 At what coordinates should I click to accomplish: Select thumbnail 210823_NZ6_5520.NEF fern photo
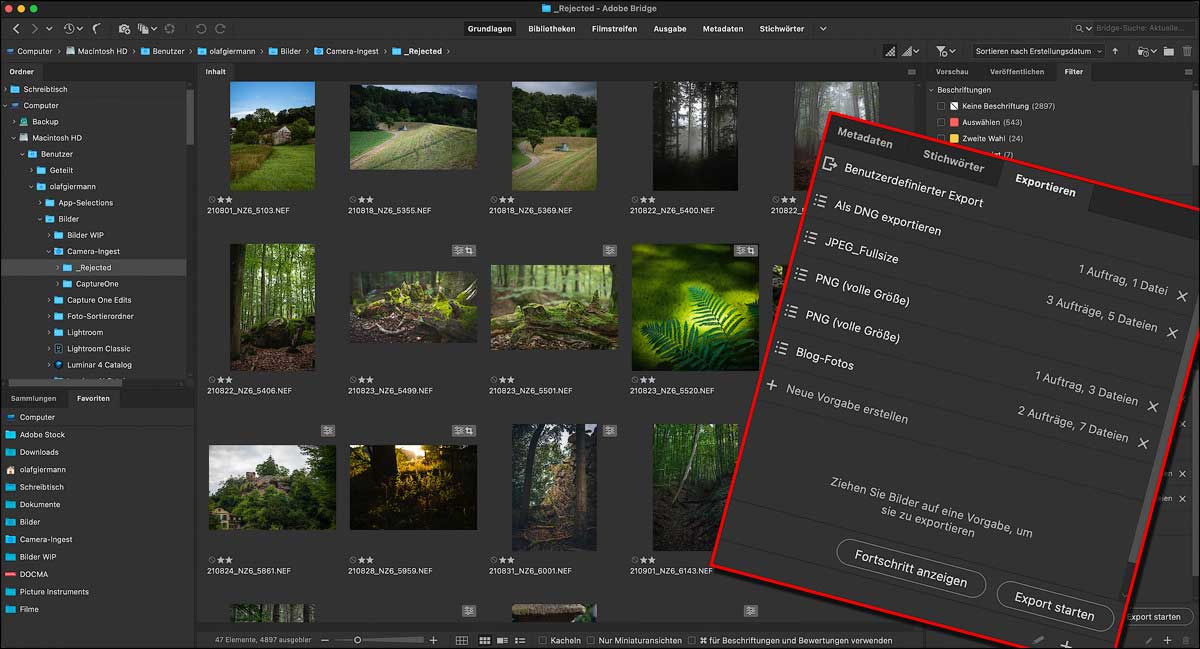click(x=695, y=307)
